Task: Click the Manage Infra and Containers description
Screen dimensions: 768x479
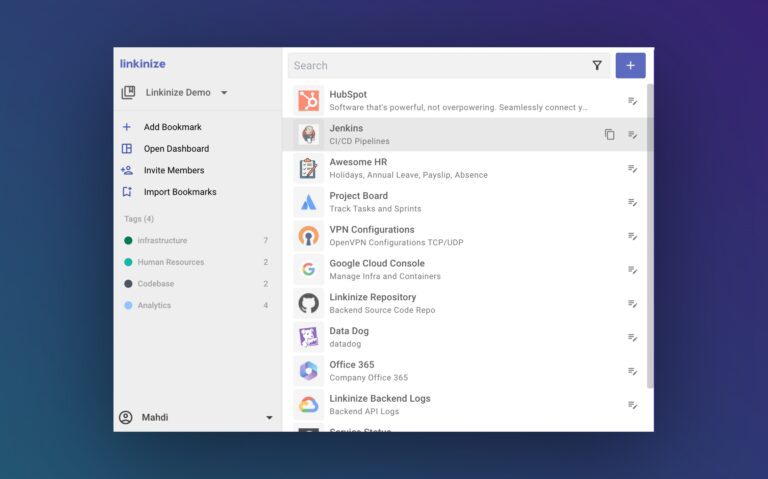Action: (x=385, y=276)
